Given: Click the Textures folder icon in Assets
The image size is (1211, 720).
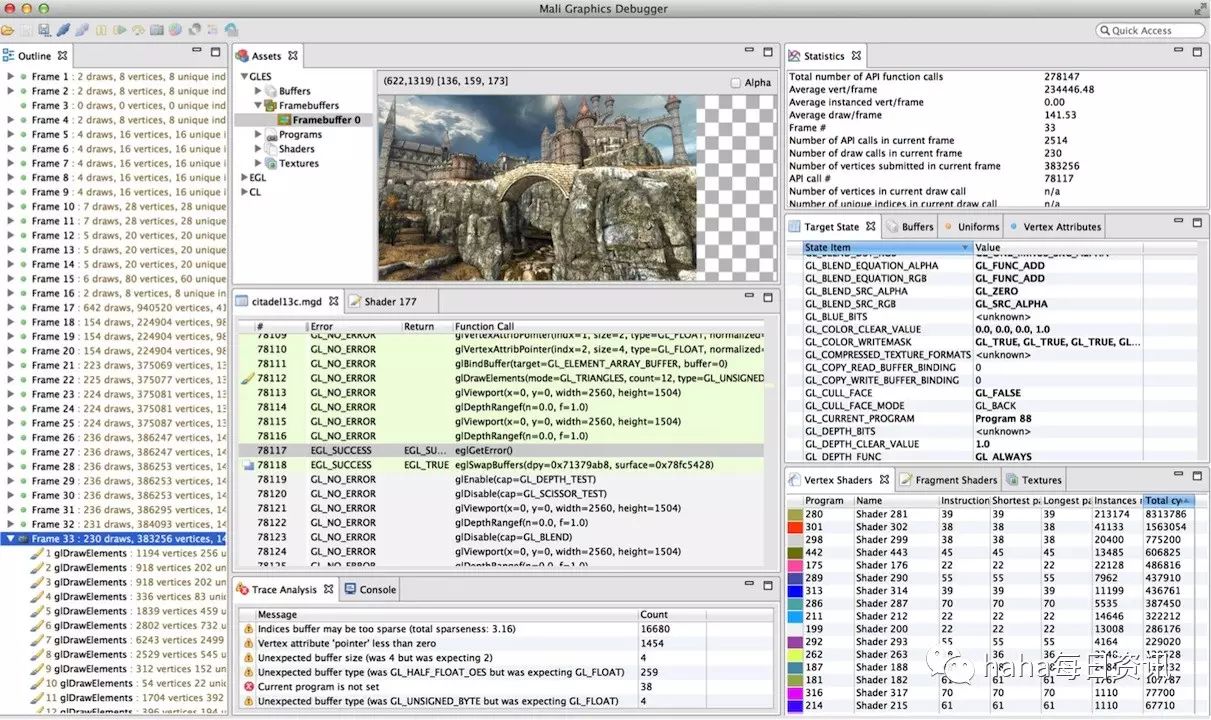Looking at the screenshot, I should tap(270, 163).
